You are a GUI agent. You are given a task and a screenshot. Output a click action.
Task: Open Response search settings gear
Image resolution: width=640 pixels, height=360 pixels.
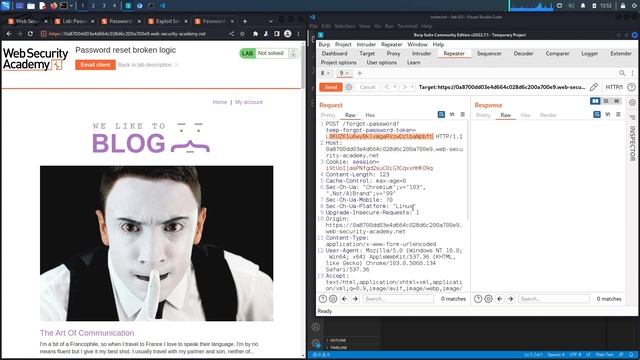tap(489, 299)
